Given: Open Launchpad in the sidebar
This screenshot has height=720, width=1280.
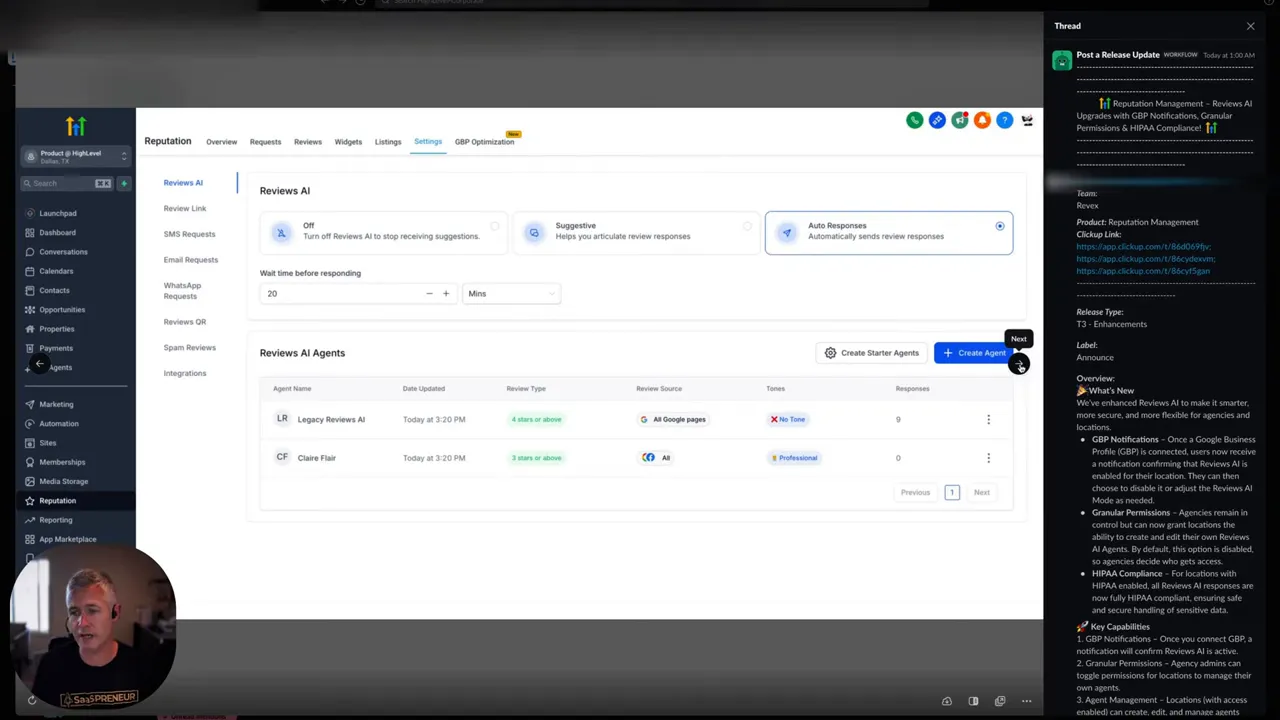Looking at the screenshot, I should point(57,213).
